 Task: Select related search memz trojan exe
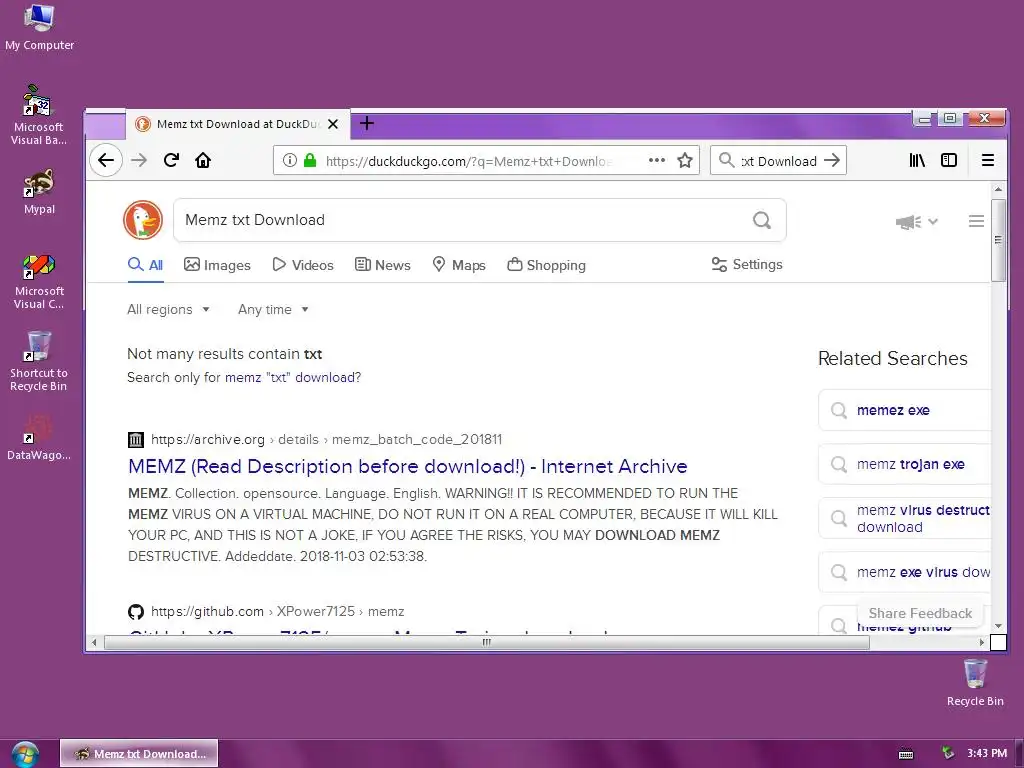click(x=904, y=464)
